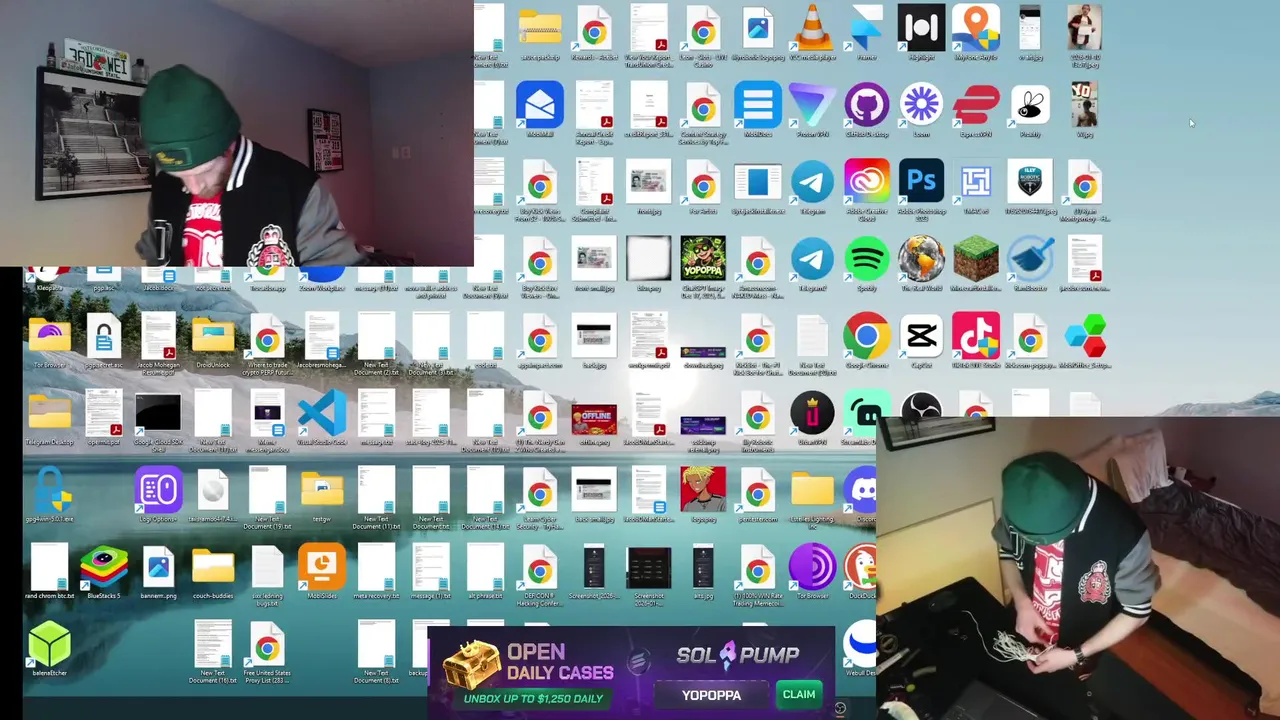This screenshot has width=1280, height=720.
Task: Select the alt phrase.txt file
Action: pos(485,567)
